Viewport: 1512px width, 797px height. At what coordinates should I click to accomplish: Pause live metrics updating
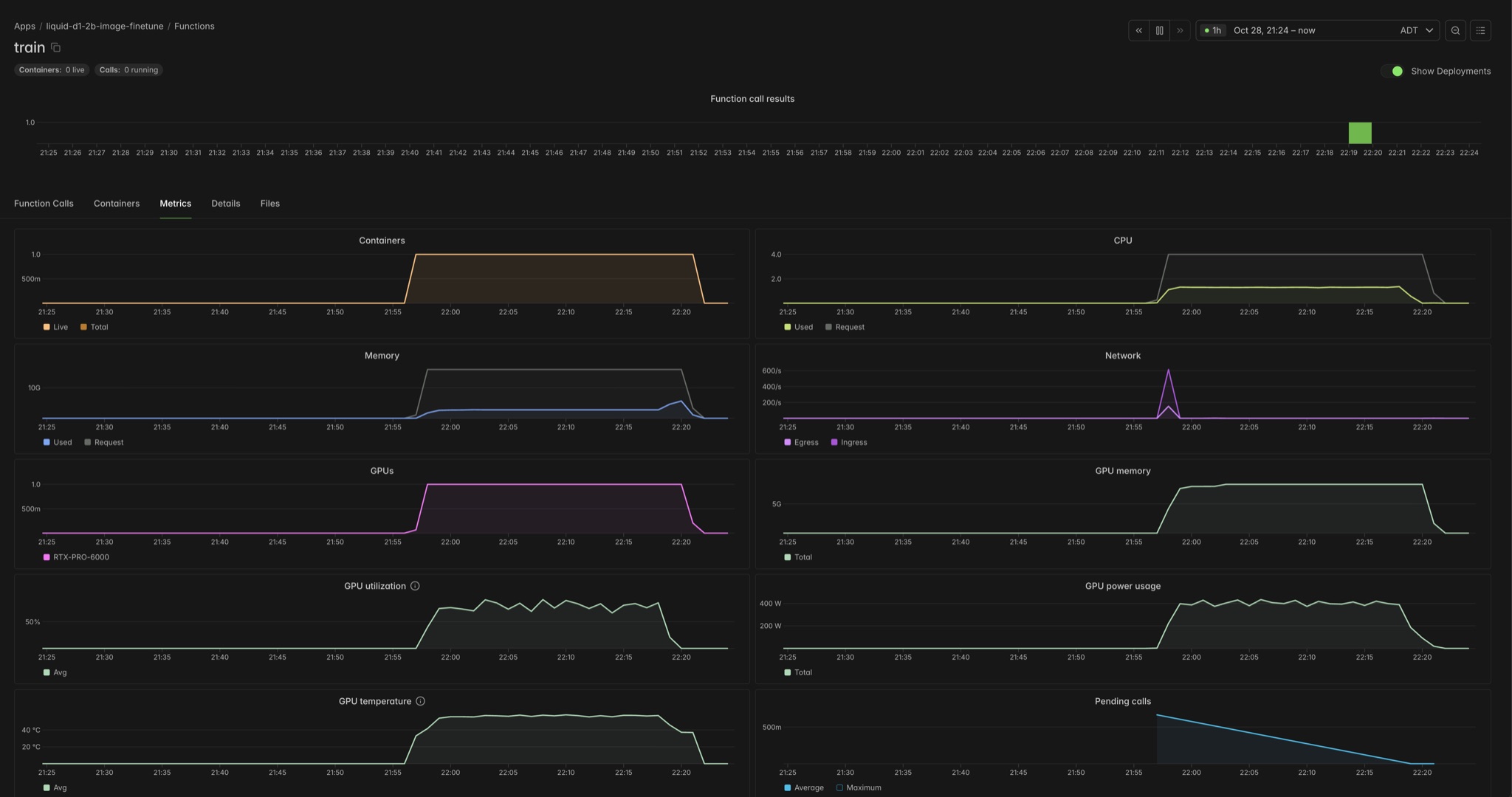pyautogui.click(x=1159, y=30)
